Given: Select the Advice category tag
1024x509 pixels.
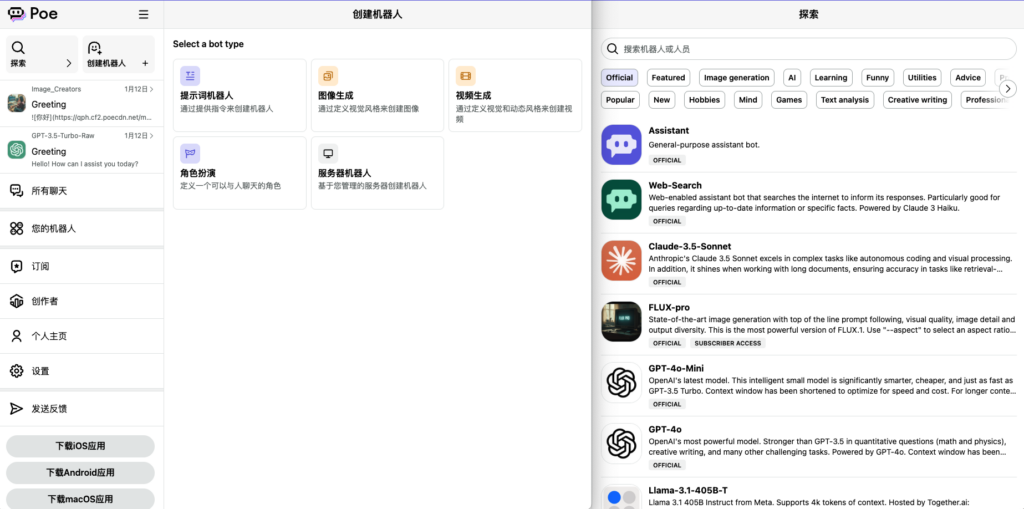Looking at the screenshot, I should click(x=968, y=78).
